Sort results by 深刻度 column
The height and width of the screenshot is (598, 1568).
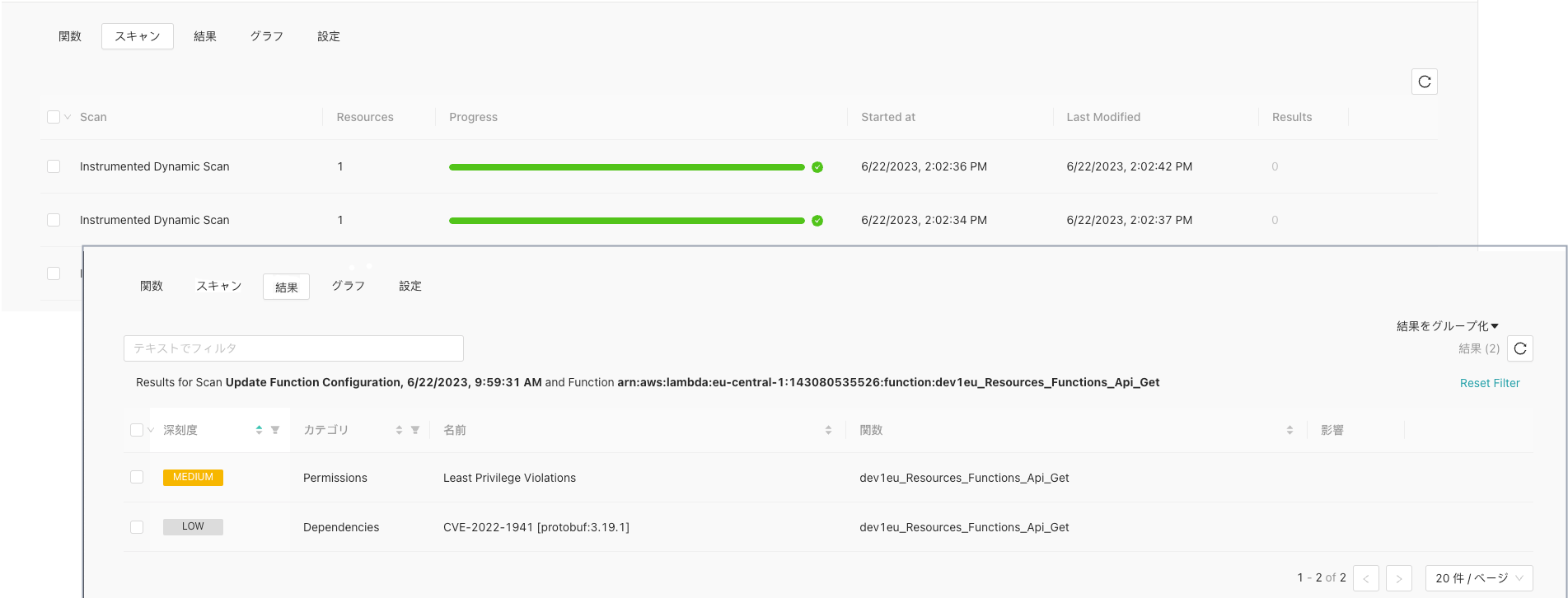259,430
